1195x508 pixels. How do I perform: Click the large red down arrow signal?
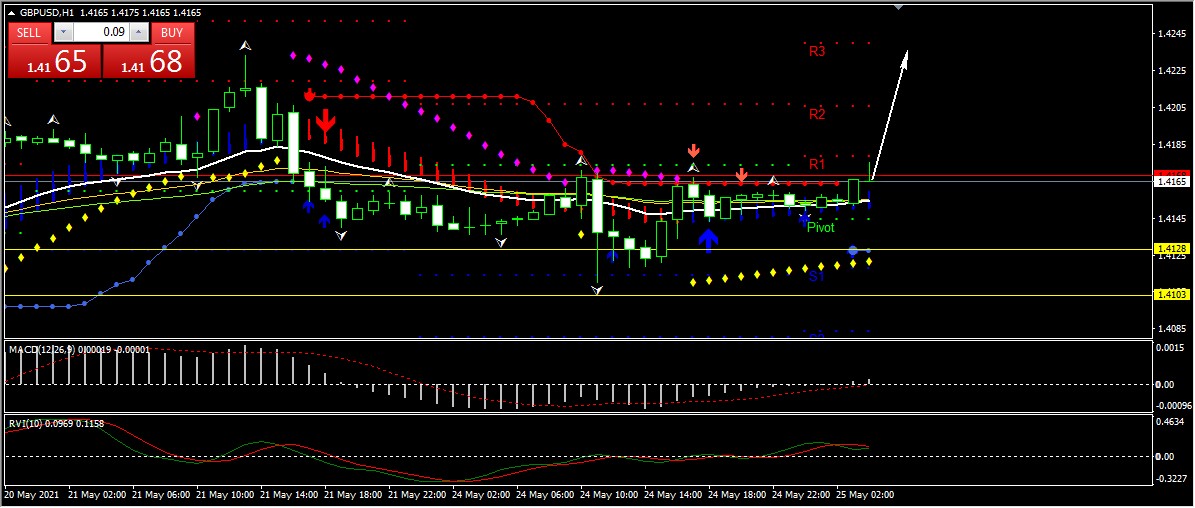pos(325,125)
